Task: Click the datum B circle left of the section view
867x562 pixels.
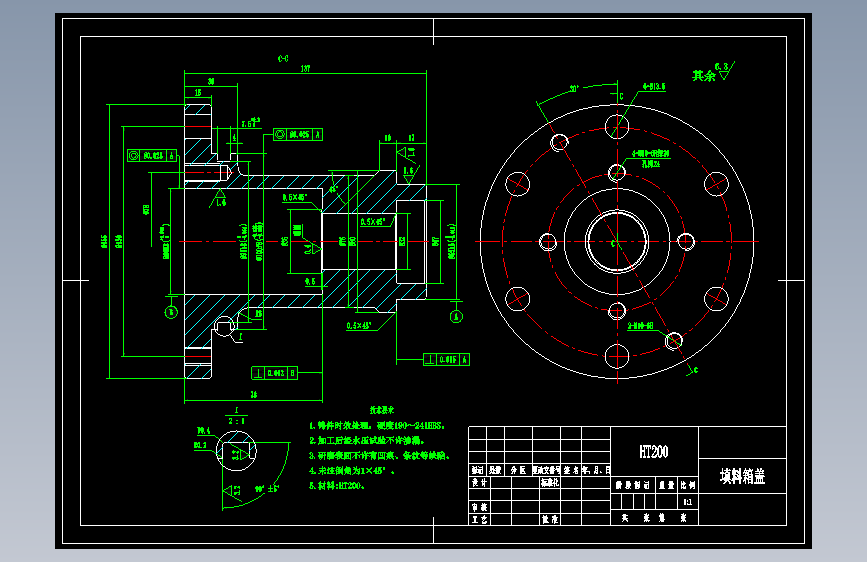Action: pos(171,313)
